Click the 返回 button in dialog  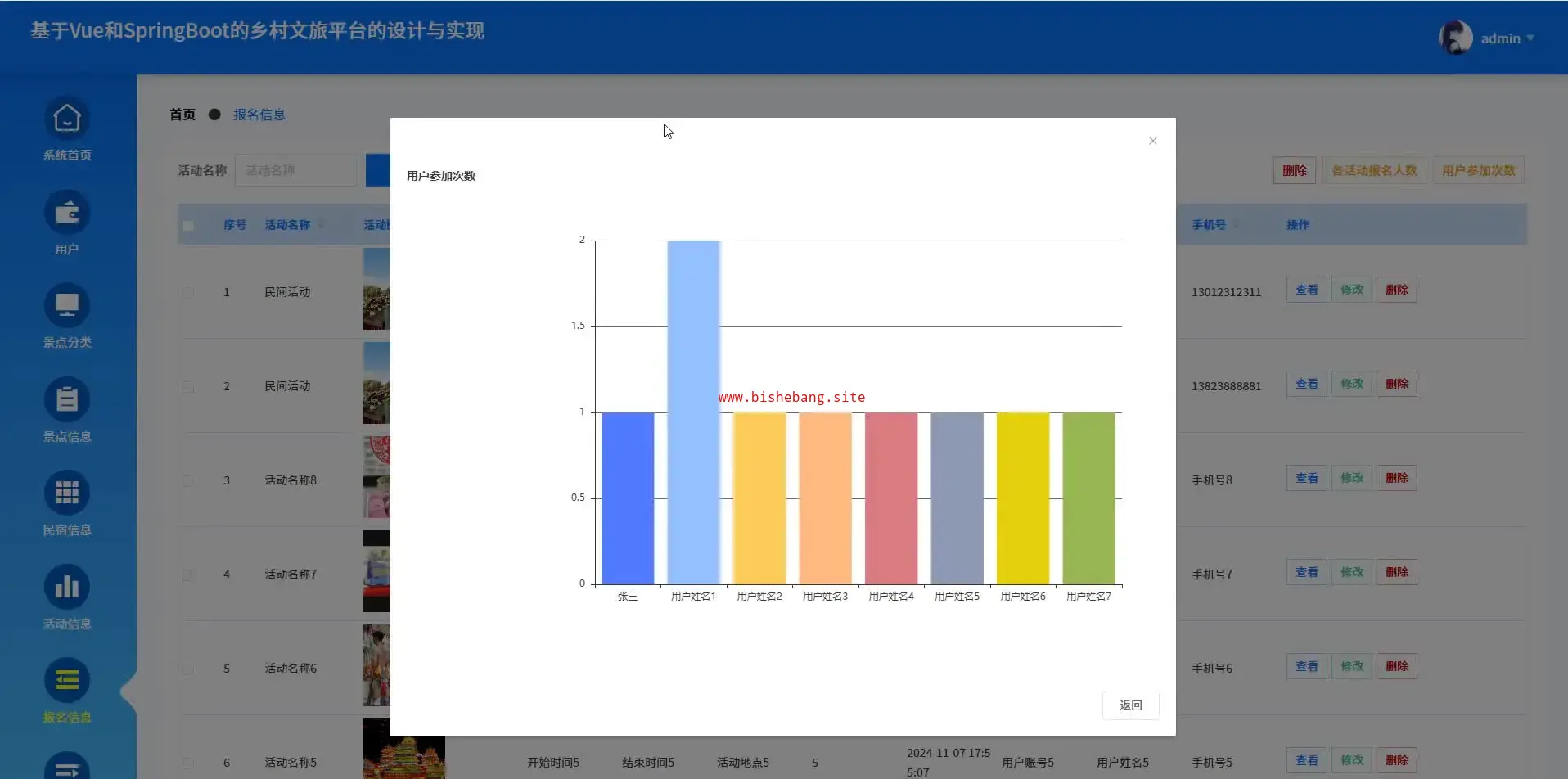click(1130, 705)
